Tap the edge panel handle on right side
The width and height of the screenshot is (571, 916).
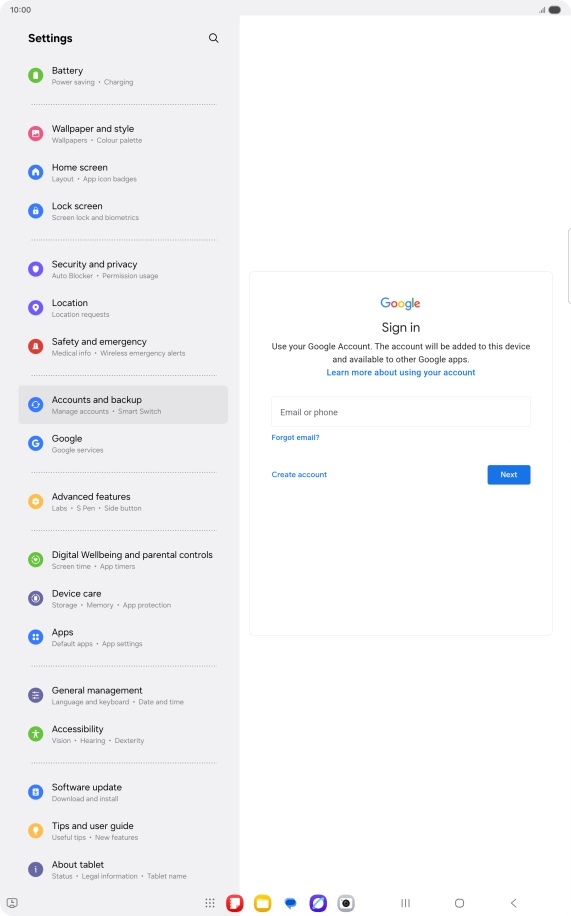coord(569,266)
